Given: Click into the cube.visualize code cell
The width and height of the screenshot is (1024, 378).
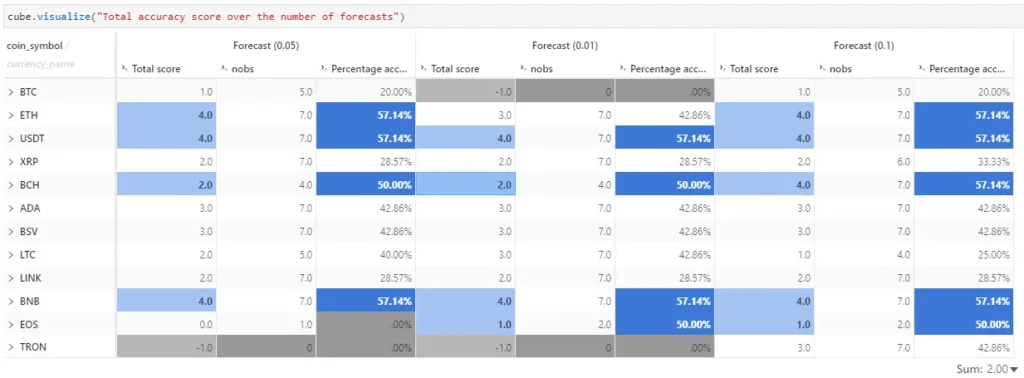Looking at the screenshot, I should [512, 17].
